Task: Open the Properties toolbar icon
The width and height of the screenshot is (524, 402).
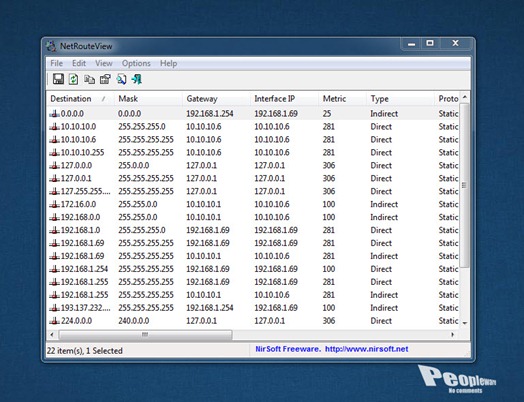Action: coord(105,79)
